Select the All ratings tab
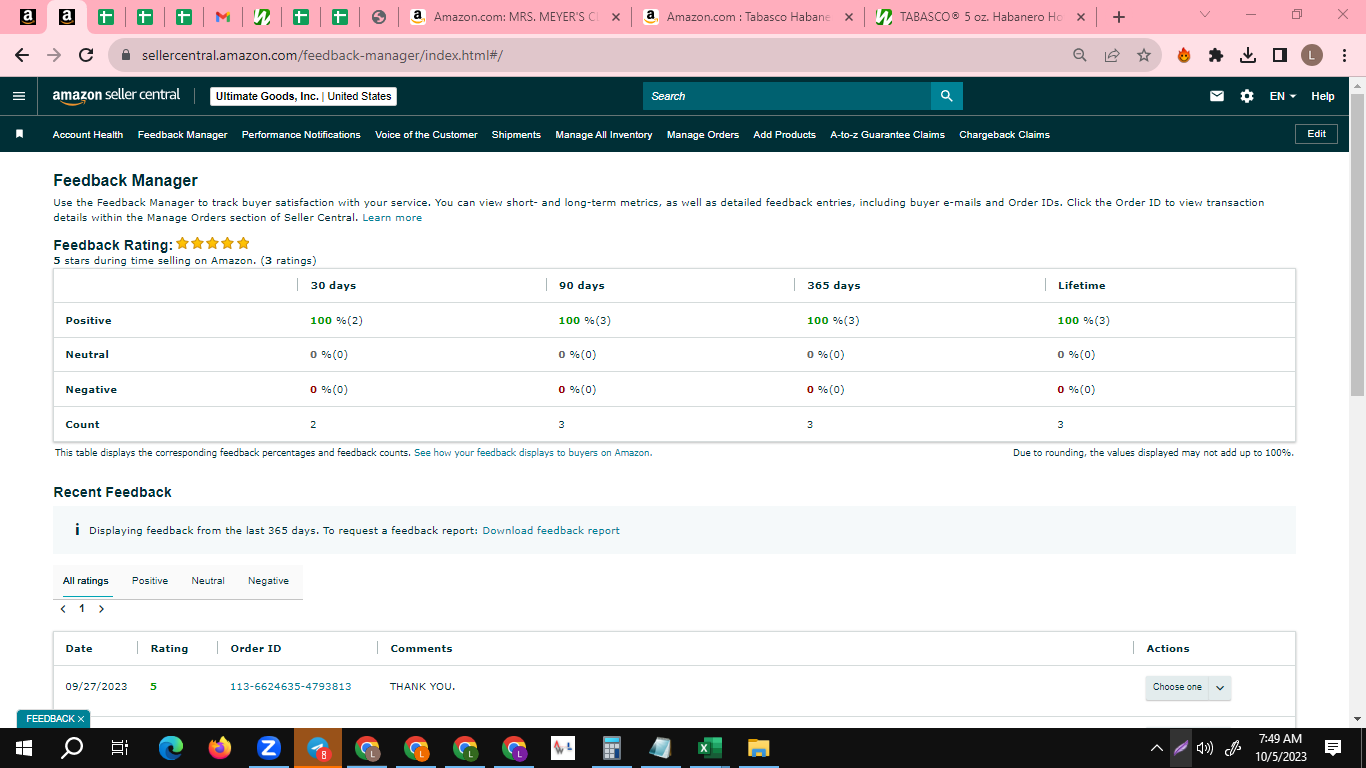The height and width of the screenshot is (768, 1366). [x=85, y=581]
